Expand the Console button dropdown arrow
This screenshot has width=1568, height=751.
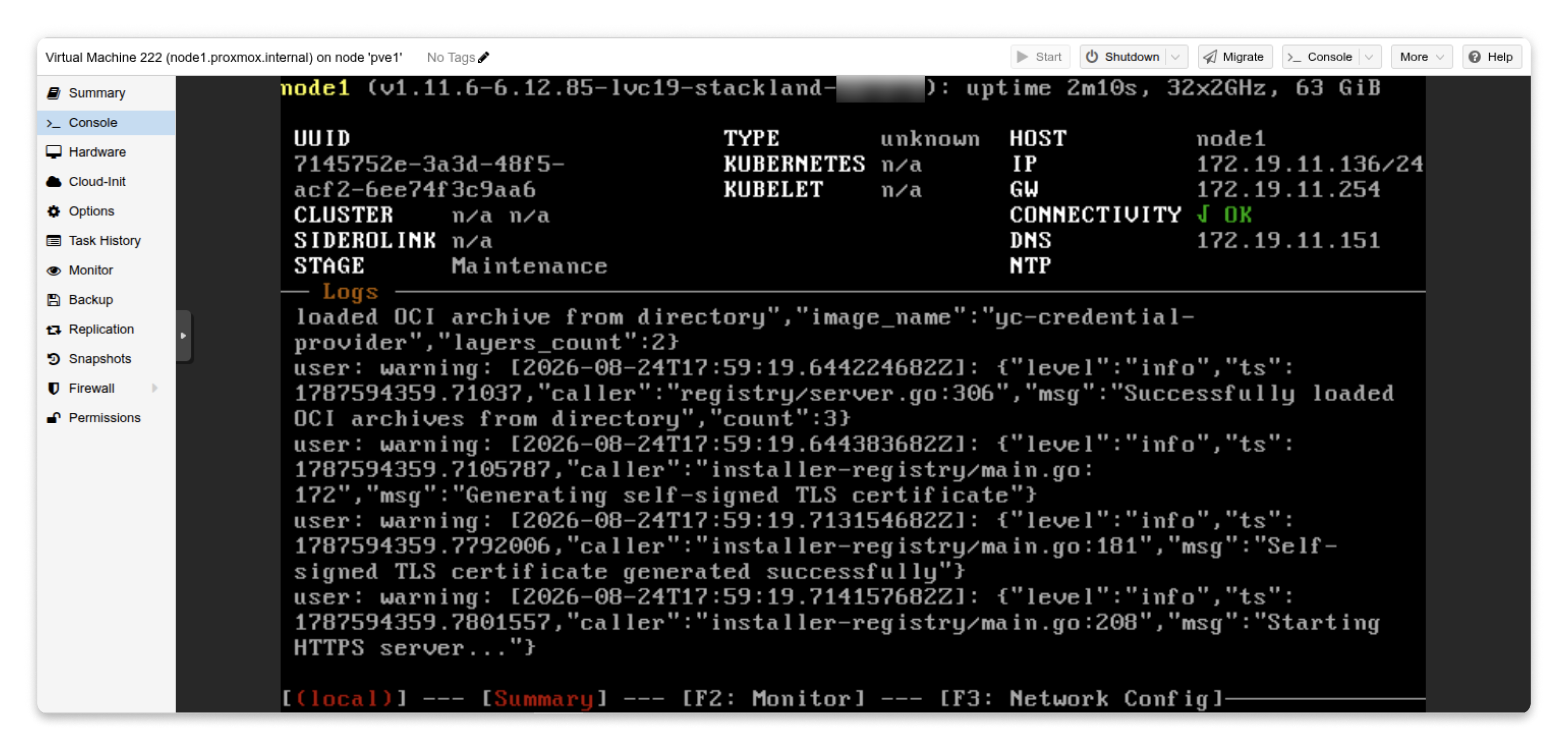[1369, 57]
